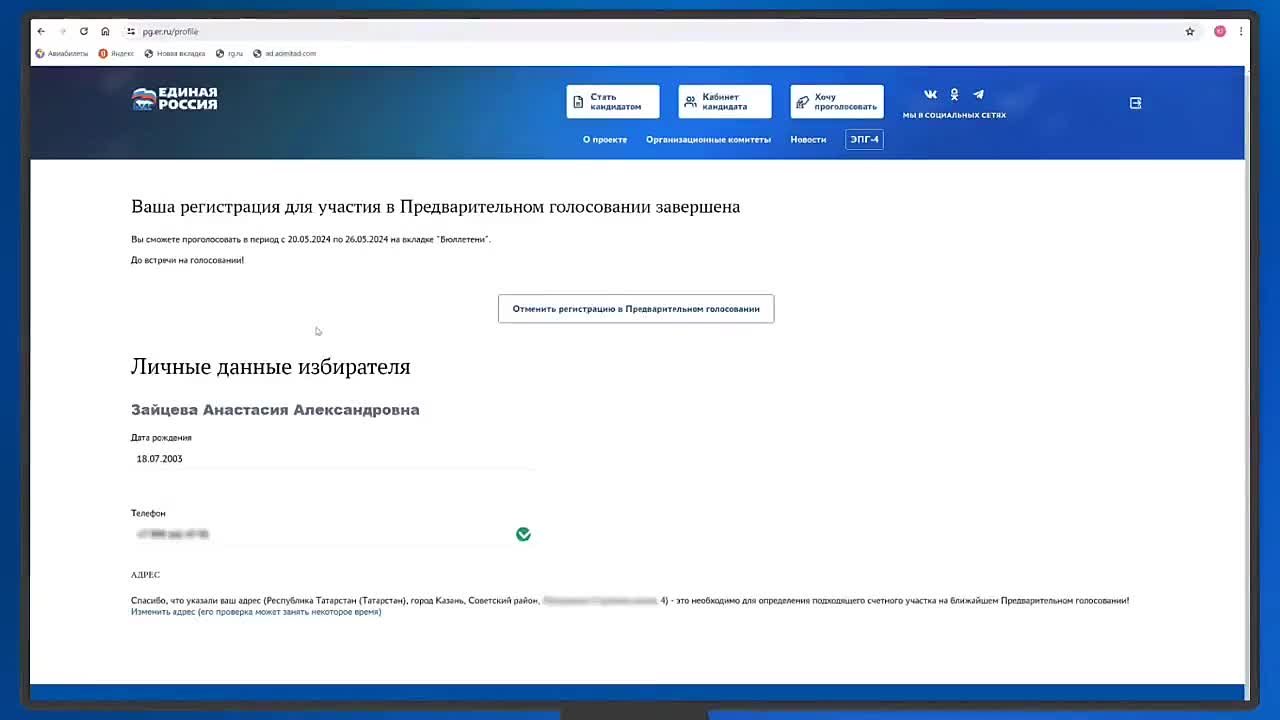
Task: Open the О проекте menu item
Action: (x=605, y=140)
